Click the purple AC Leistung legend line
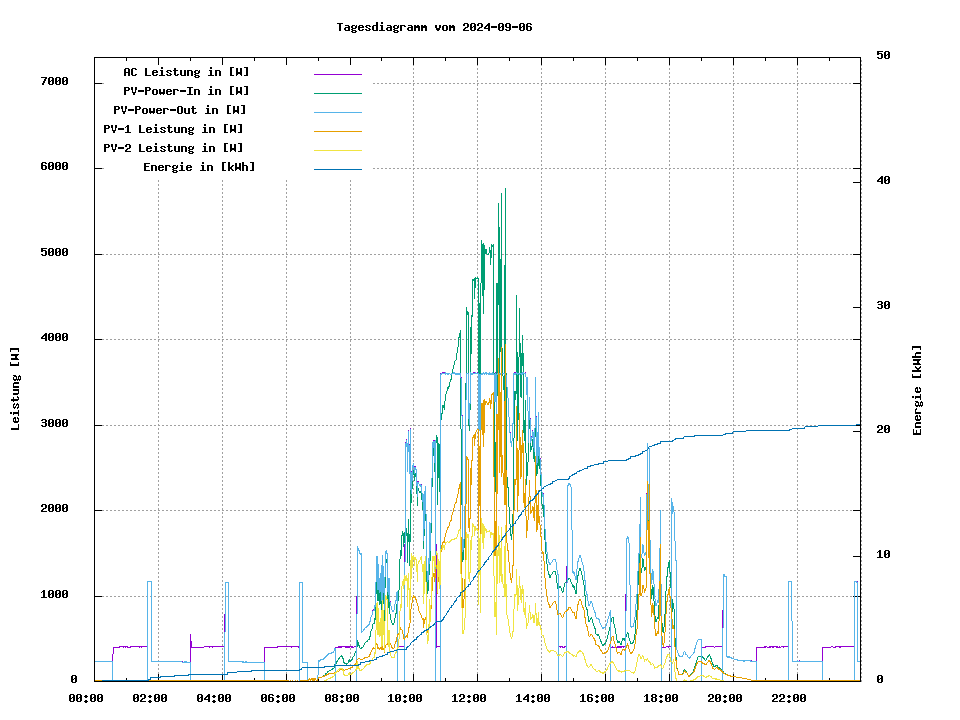 337,74
